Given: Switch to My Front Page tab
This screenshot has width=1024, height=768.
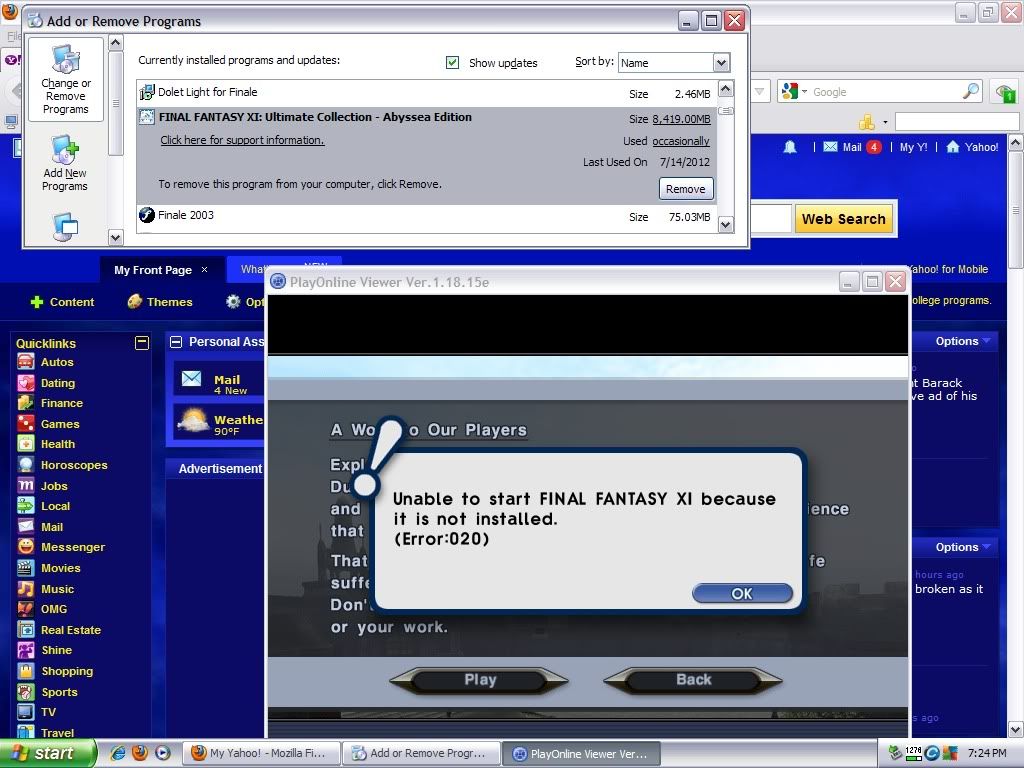Looking at the screenshot, I should [x=153, y=270].
